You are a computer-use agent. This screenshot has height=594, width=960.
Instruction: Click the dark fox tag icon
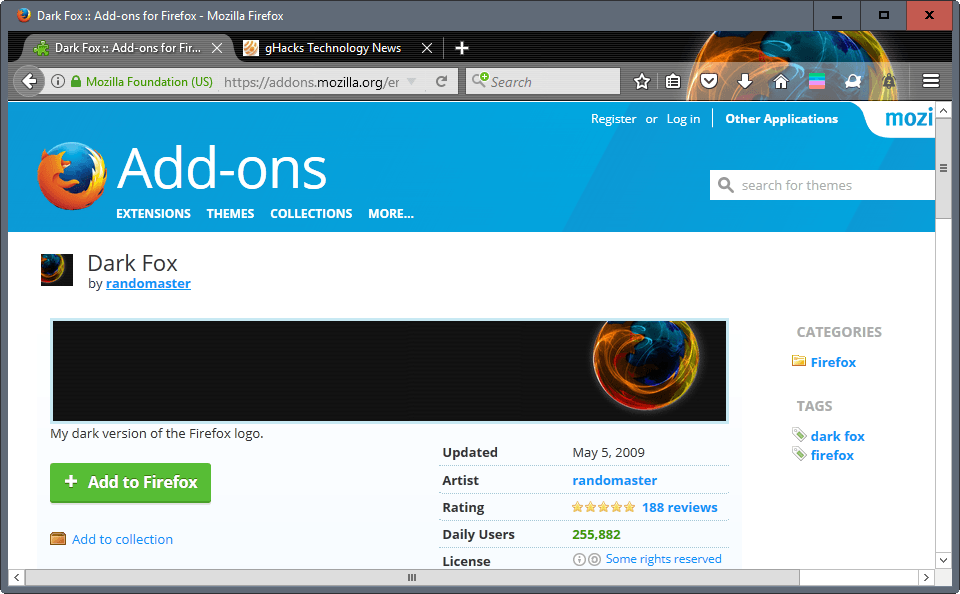point(799,434)
